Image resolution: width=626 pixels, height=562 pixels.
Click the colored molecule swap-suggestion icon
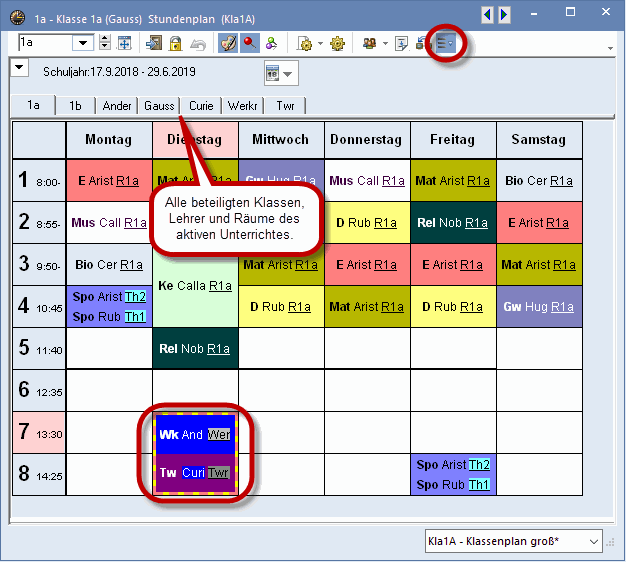[x=271, y=43]
